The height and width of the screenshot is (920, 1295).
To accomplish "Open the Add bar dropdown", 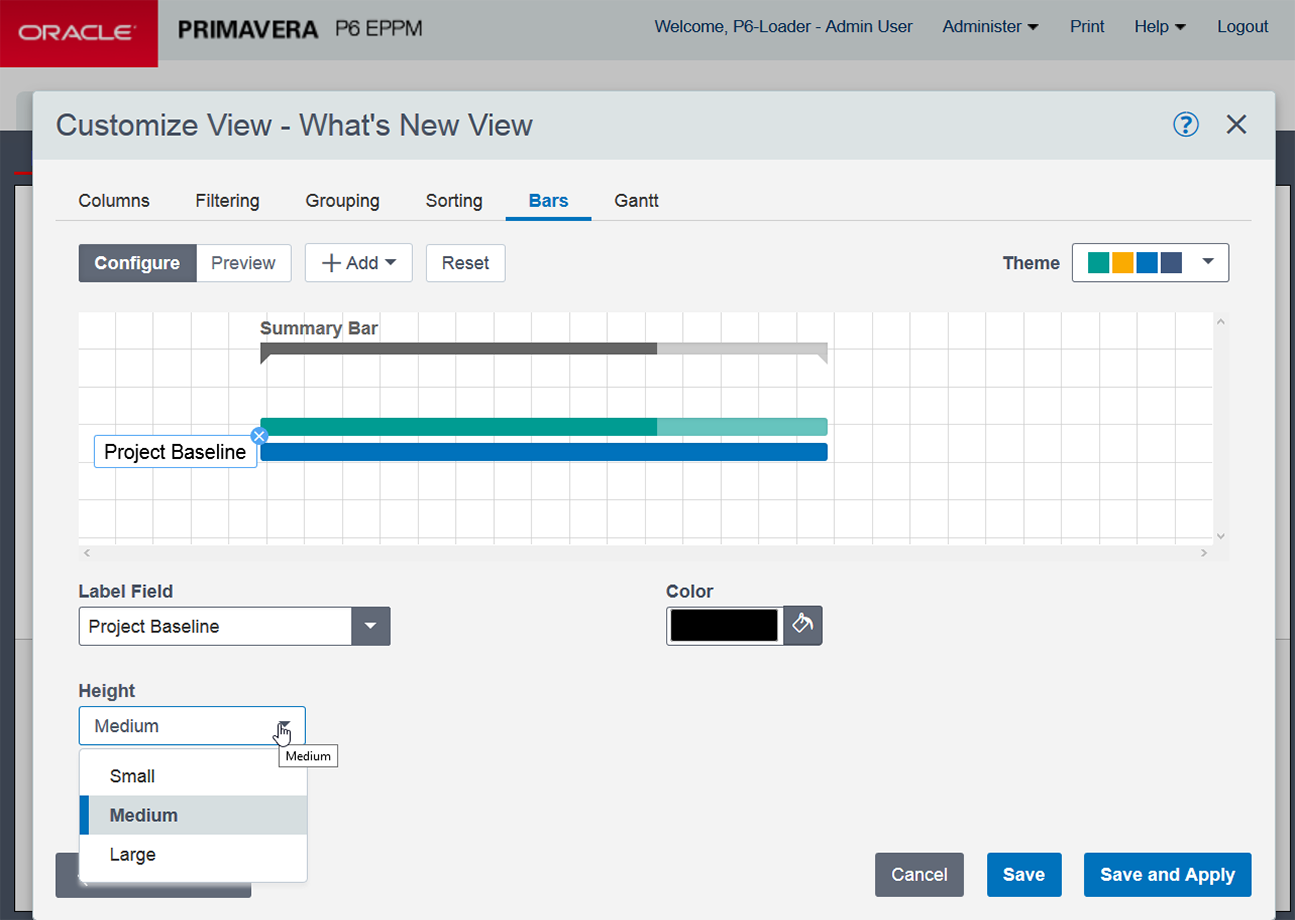I will [x=358, y=263].
